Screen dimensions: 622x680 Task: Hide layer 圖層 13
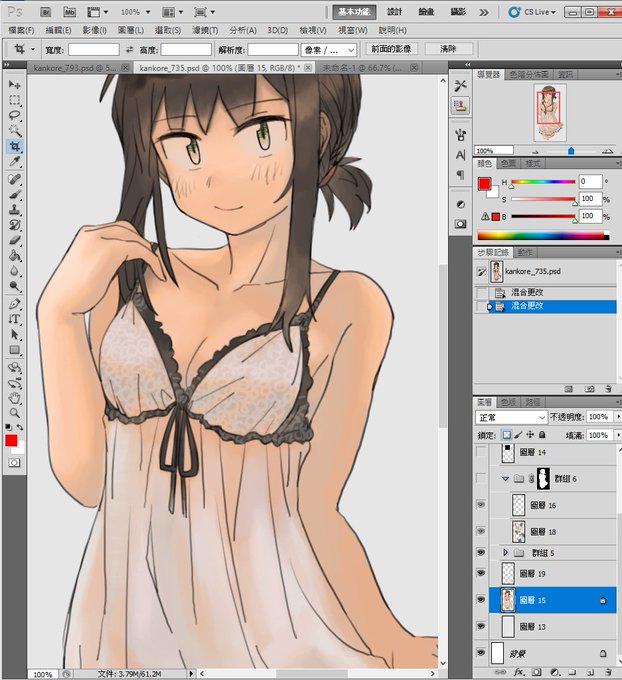(x=481, y=626)
